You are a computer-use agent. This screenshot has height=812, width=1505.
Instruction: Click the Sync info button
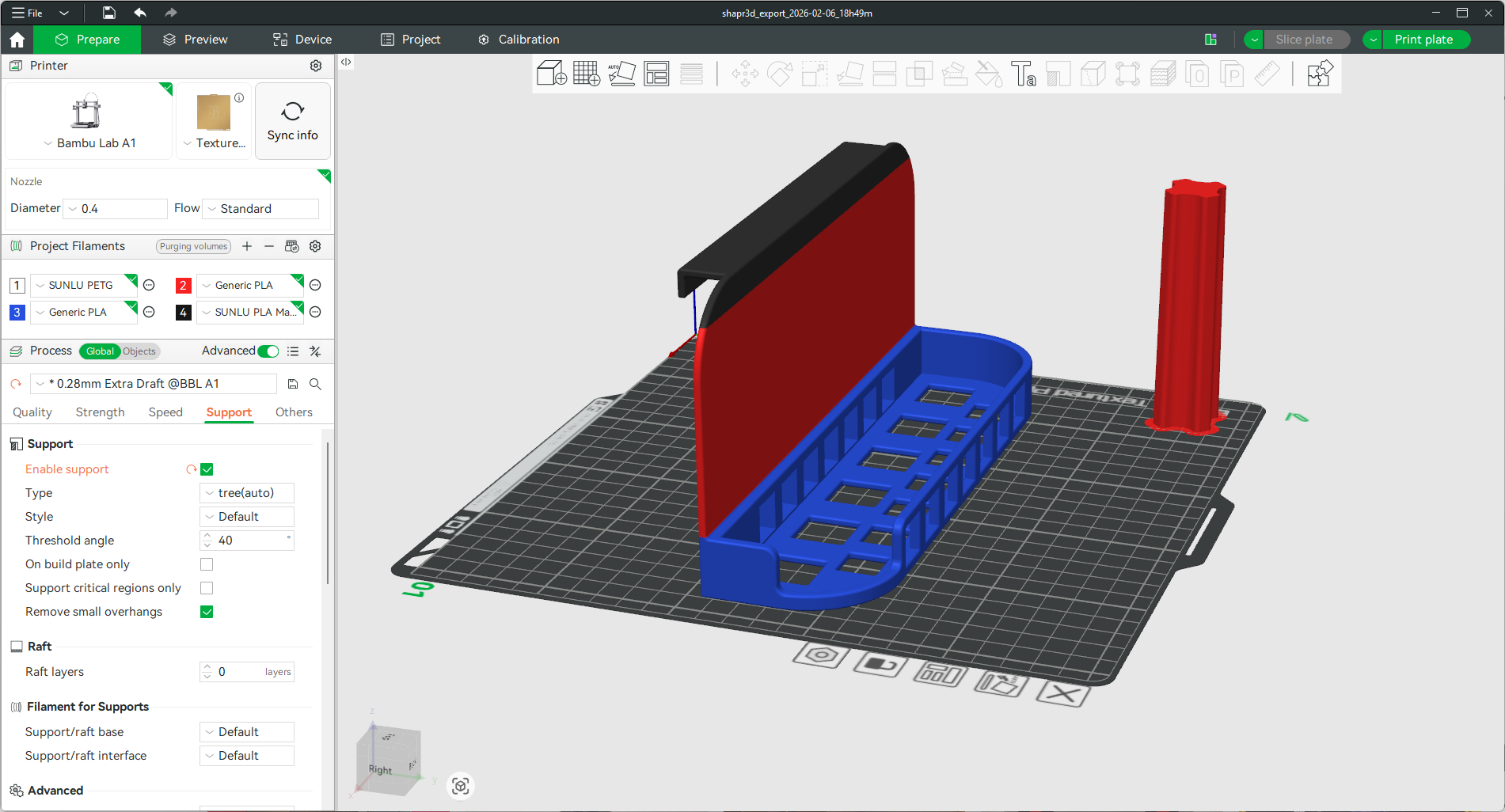pyautogui.click(x=293, y=121)
